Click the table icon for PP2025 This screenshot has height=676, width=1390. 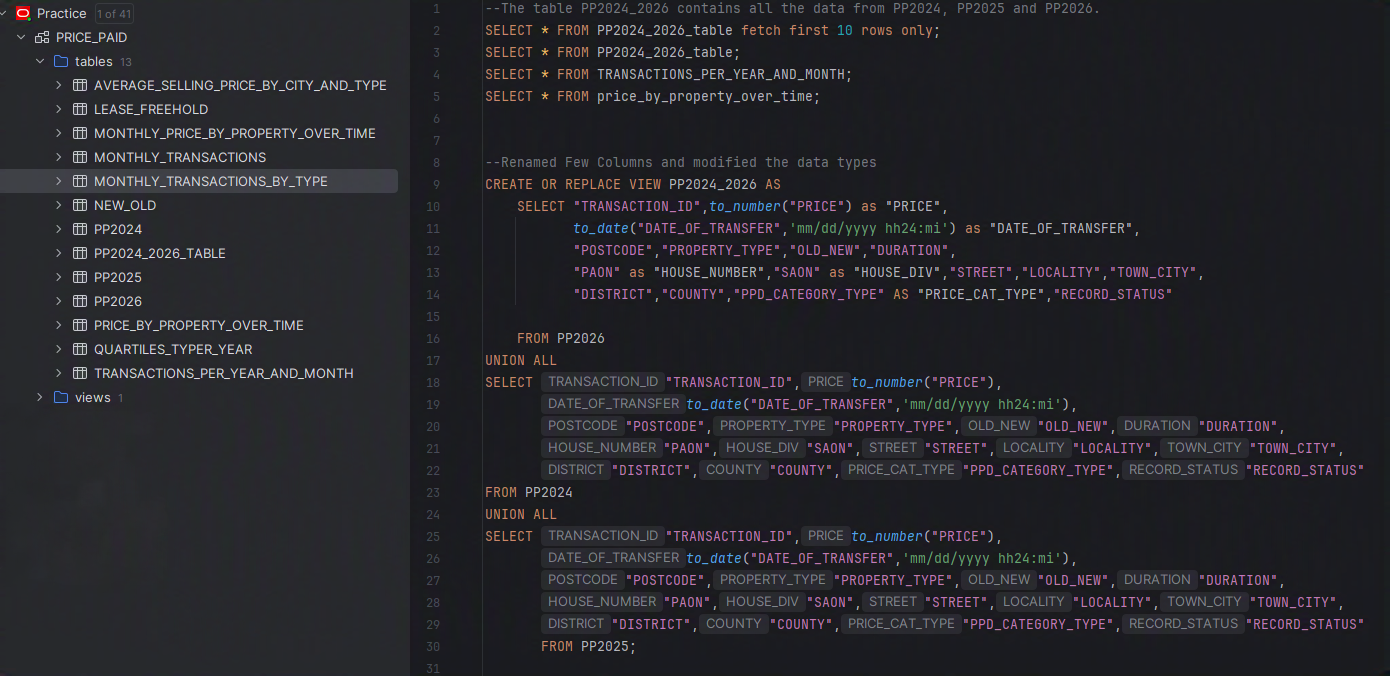tap(80, 277)
